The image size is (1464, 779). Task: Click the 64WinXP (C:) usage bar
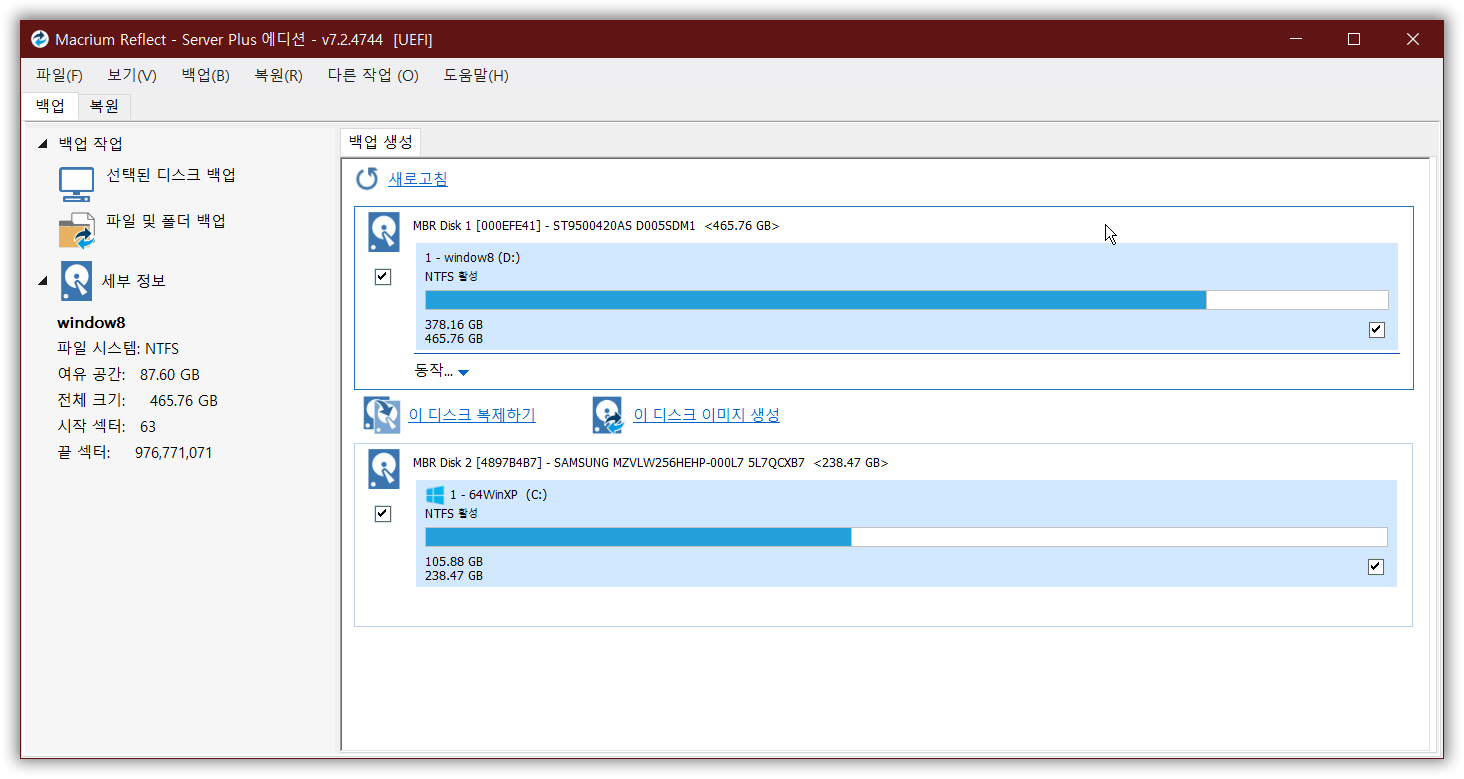[906, 537]
